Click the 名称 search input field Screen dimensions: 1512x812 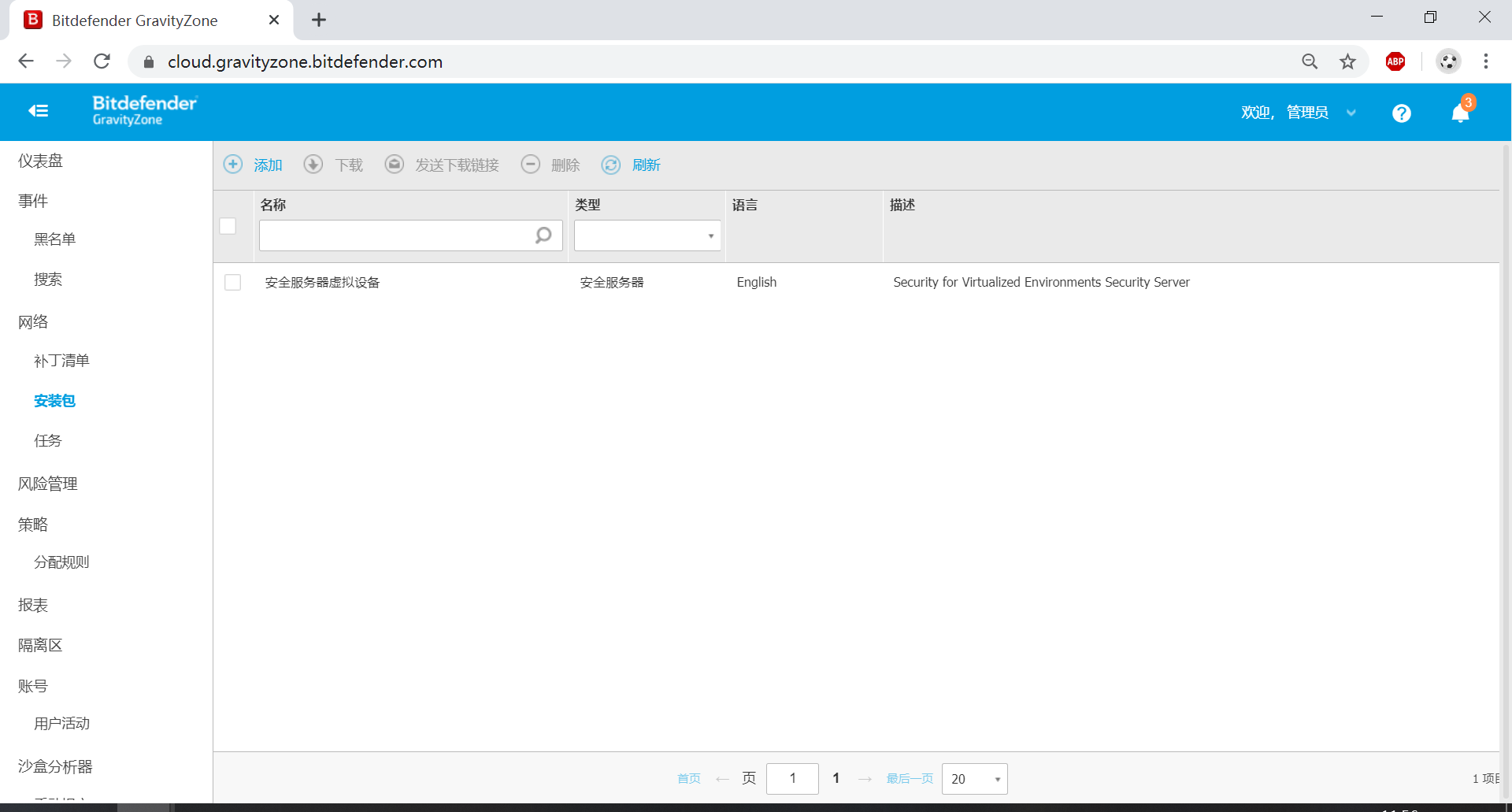[x=411, y=235]
